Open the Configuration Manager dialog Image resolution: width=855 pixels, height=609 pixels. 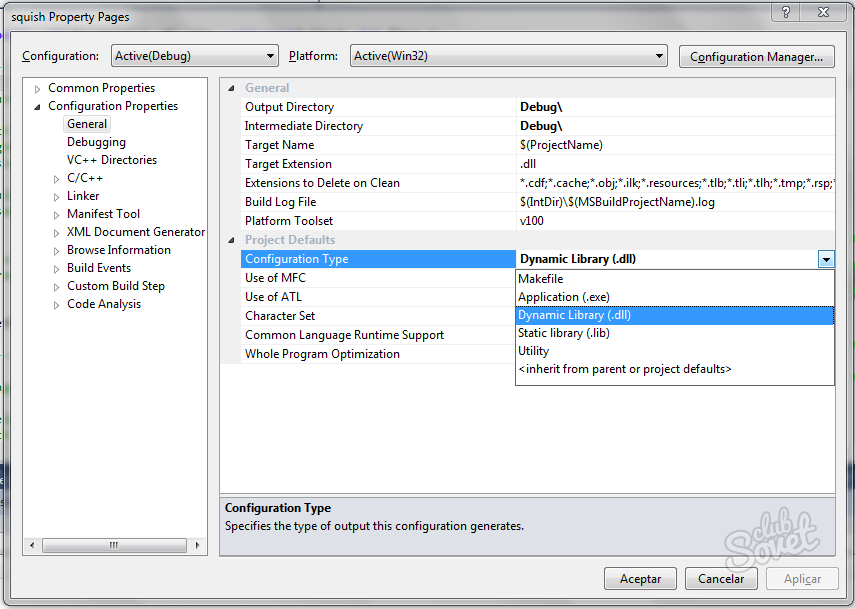[x=756, y=57]
